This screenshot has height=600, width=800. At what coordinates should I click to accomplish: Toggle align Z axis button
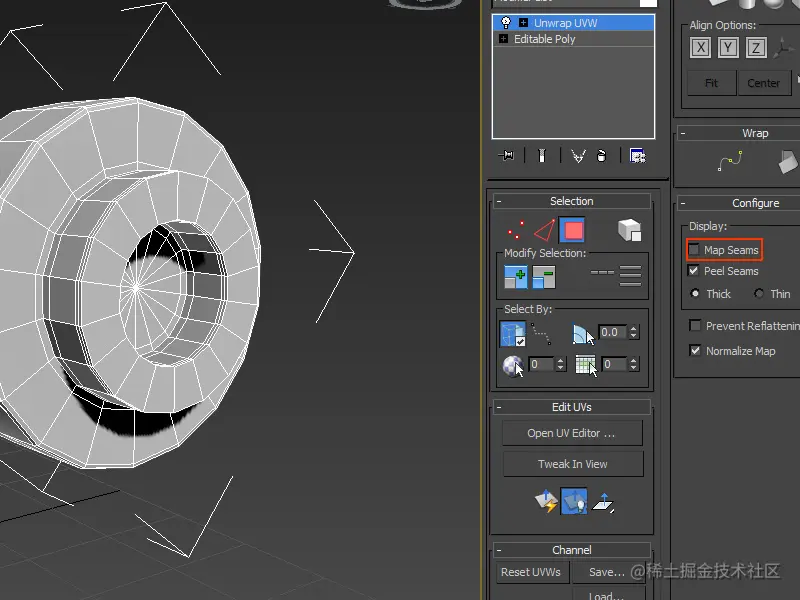coord(756,48)
